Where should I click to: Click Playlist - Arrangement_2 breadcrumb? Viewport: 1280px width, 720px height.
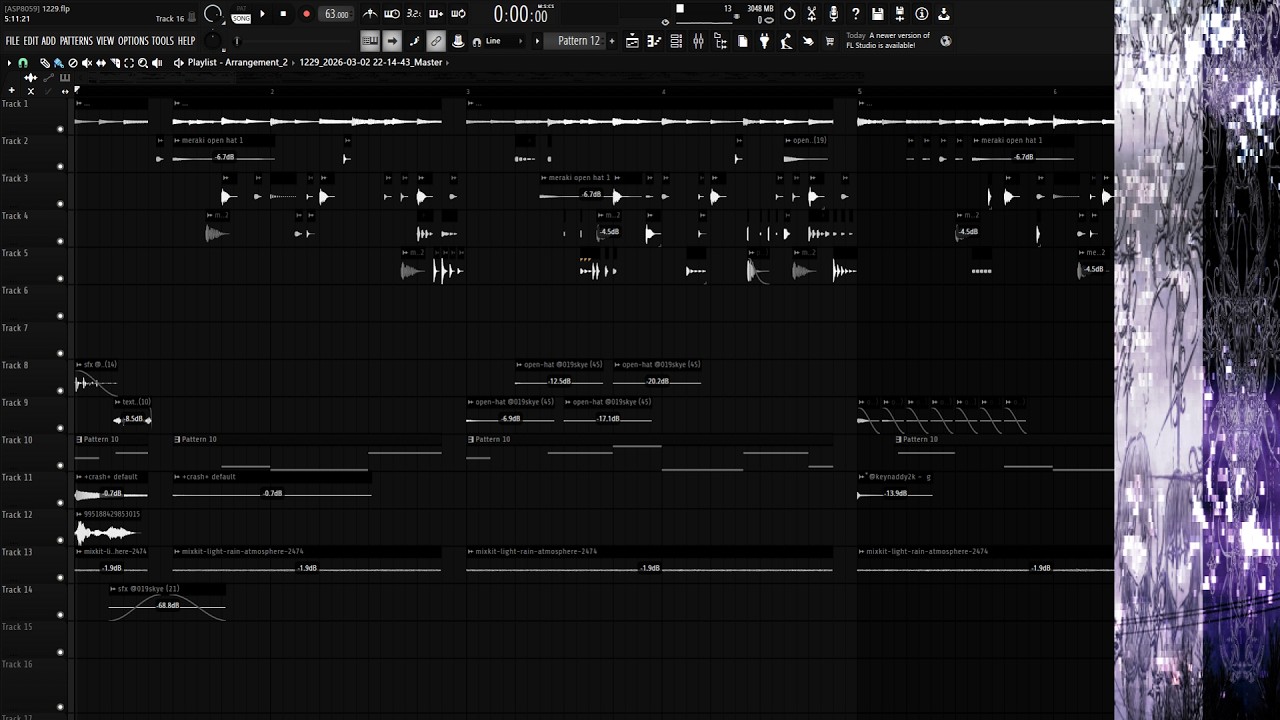pos(237,62)
